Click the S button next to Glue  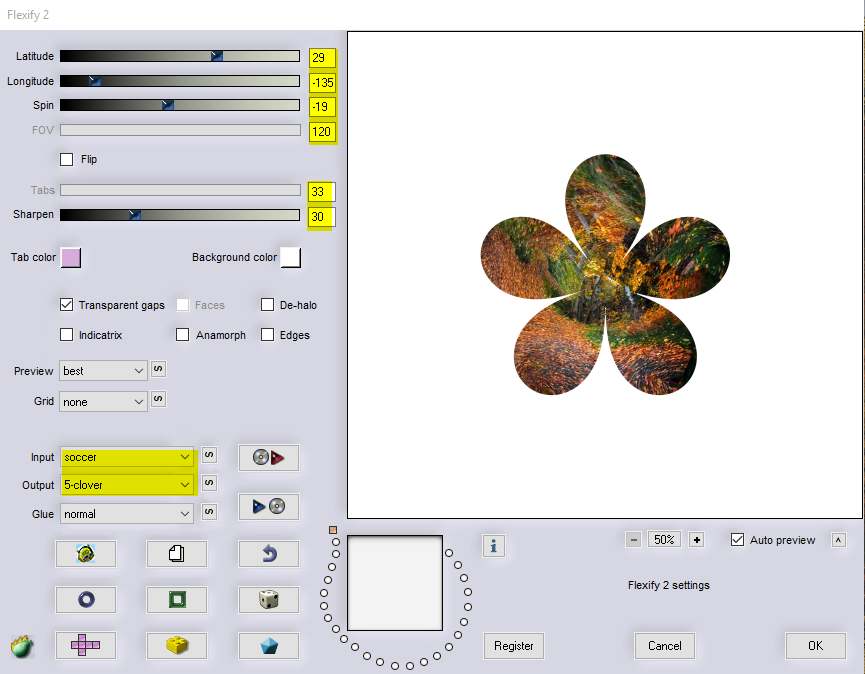[x=209, y=512]
